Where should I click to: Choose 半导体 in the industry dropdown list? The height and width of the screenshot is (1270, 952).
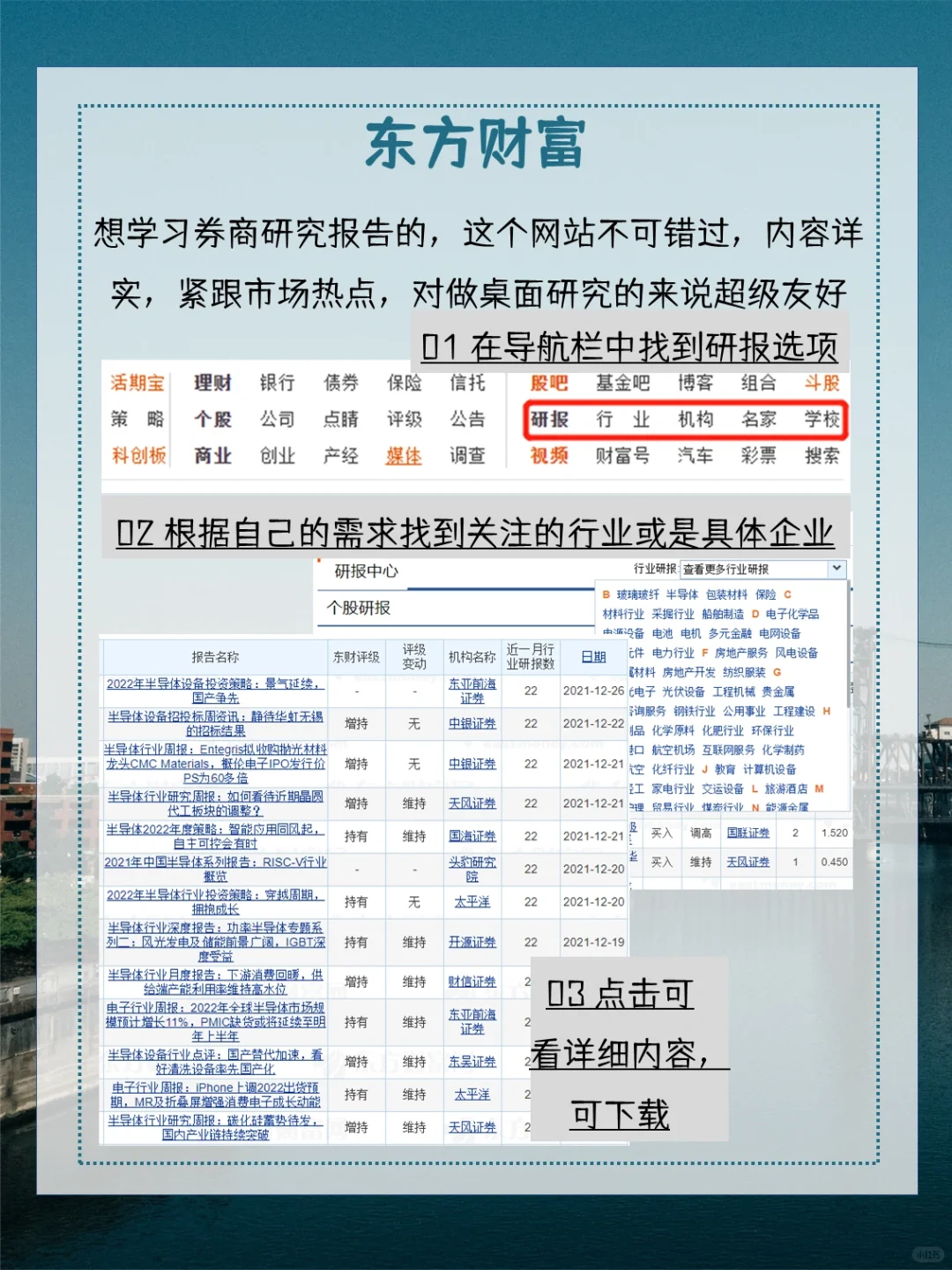pyautogui.click(x=682, y=594)
